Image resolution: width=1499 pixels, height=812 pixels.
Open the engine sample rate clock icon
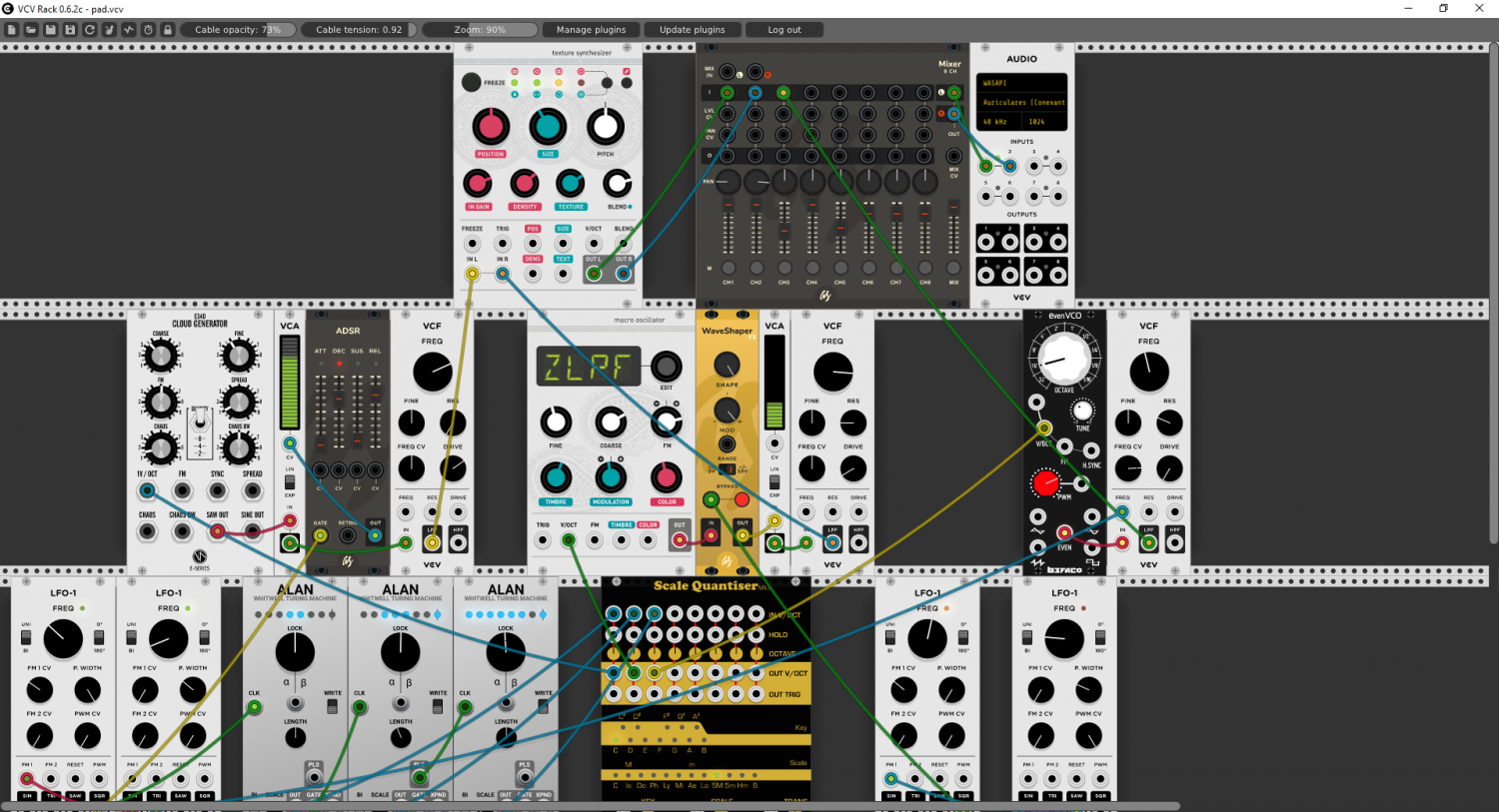tap(148, 30)
